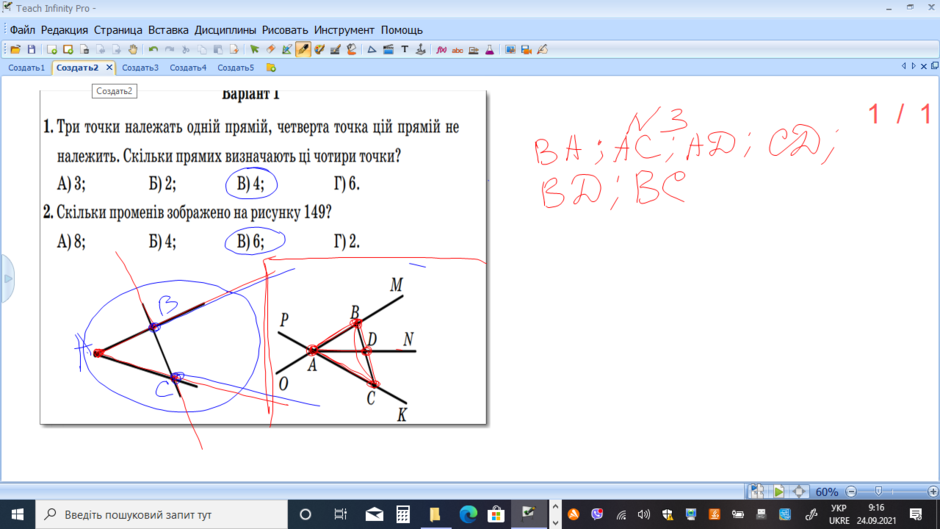
Task: Open the Windows Start menu
Action: pos(17,514)
